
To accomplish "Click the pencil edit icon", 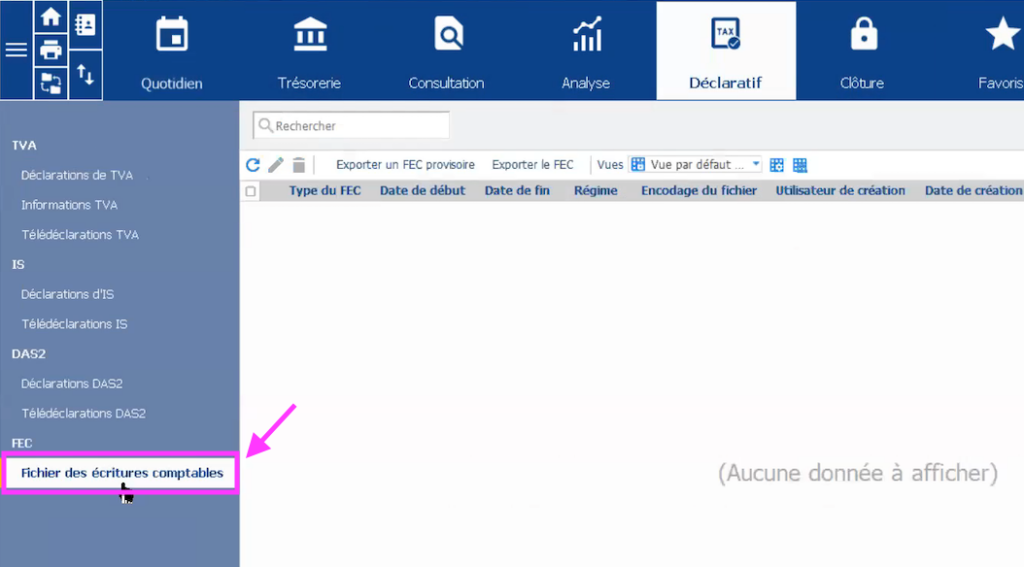I will [276, 165].
